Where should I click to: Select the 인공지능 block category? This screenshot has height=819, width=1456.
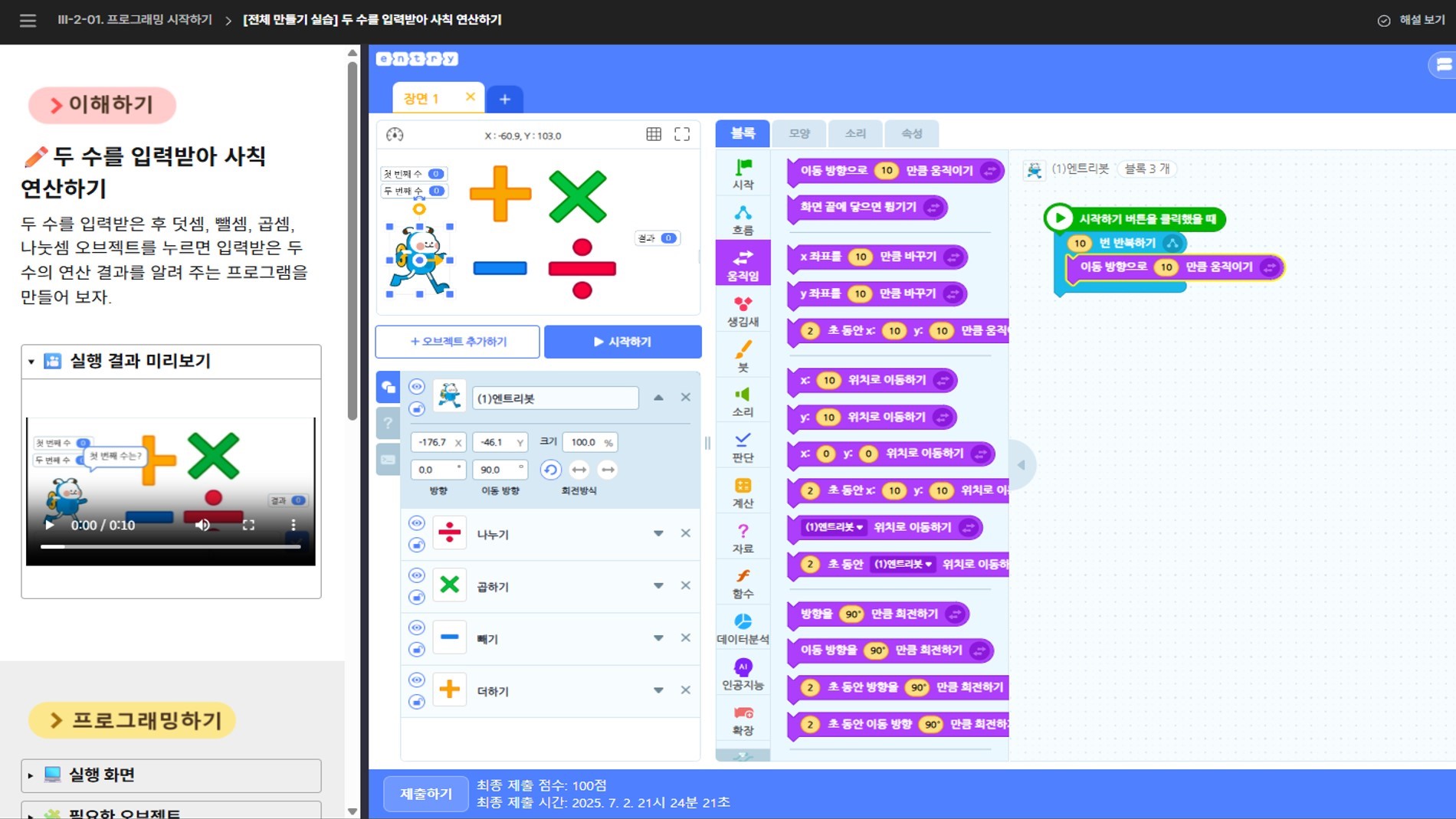[x=743, y=674]
